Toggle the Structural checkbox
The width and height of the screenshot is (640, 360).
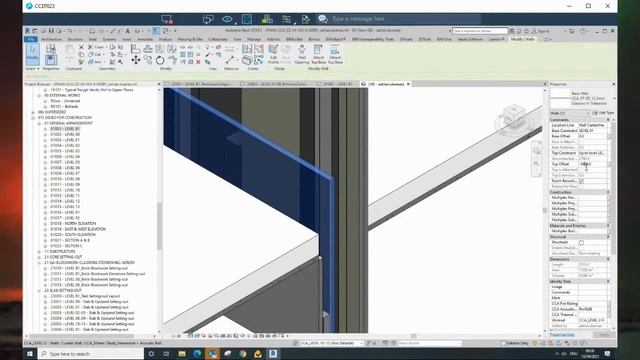click(581, 242)
